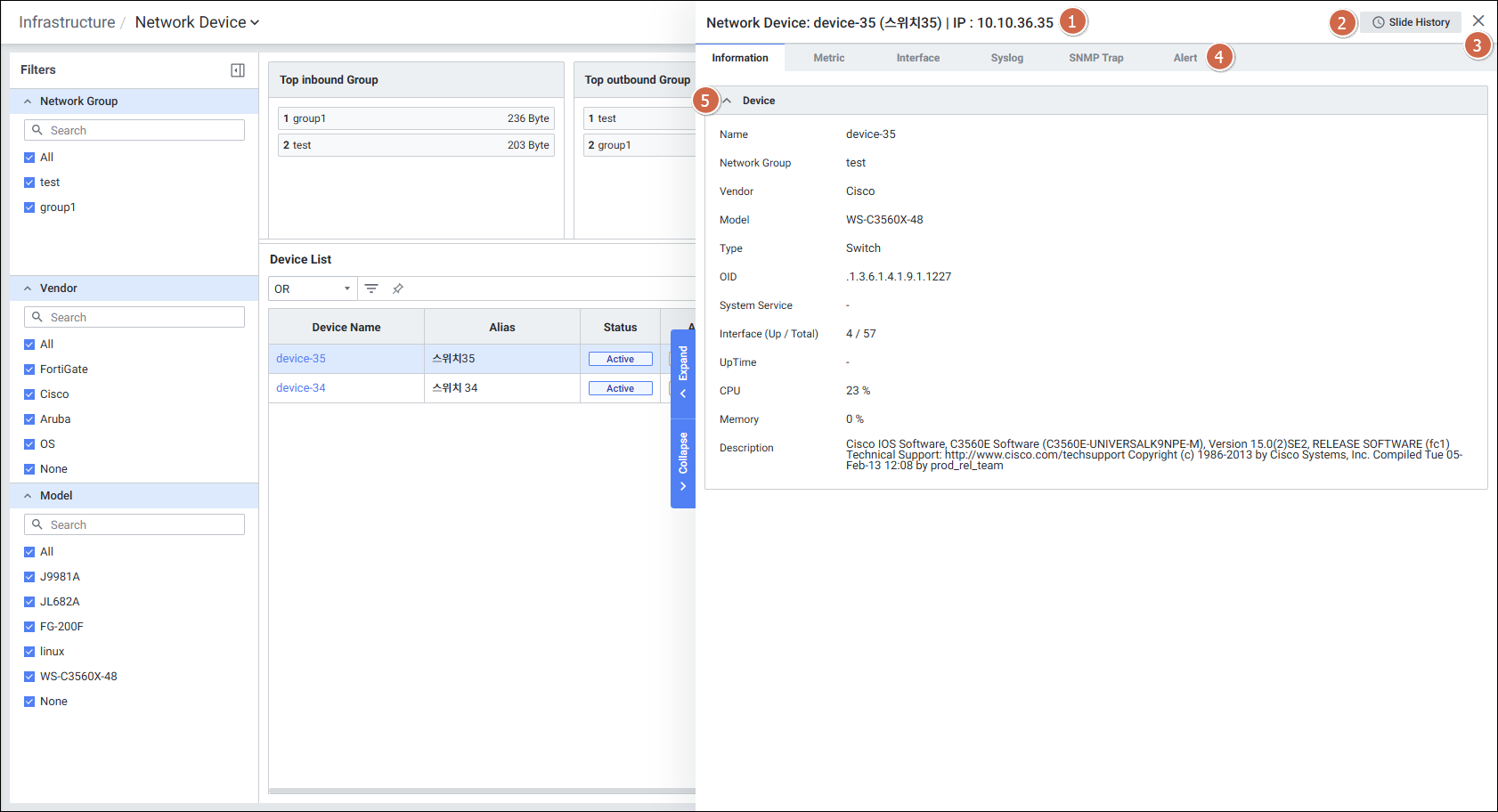
Task: Click the pin icon in Device List toolbar
Action: click(x=398, y=288)
